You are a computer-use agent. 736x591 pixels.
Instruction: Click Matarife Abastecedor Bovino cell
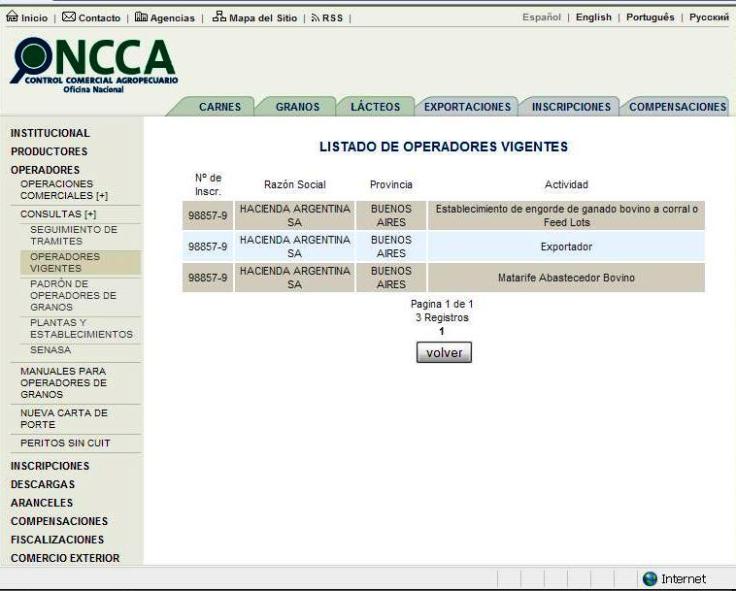[566, 277]
